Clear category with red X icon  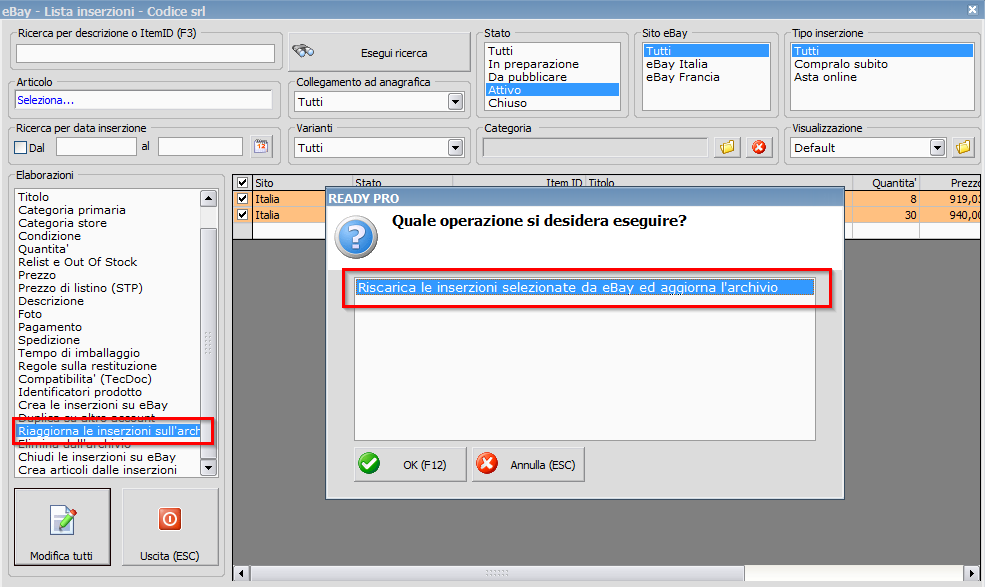point(759,148)
